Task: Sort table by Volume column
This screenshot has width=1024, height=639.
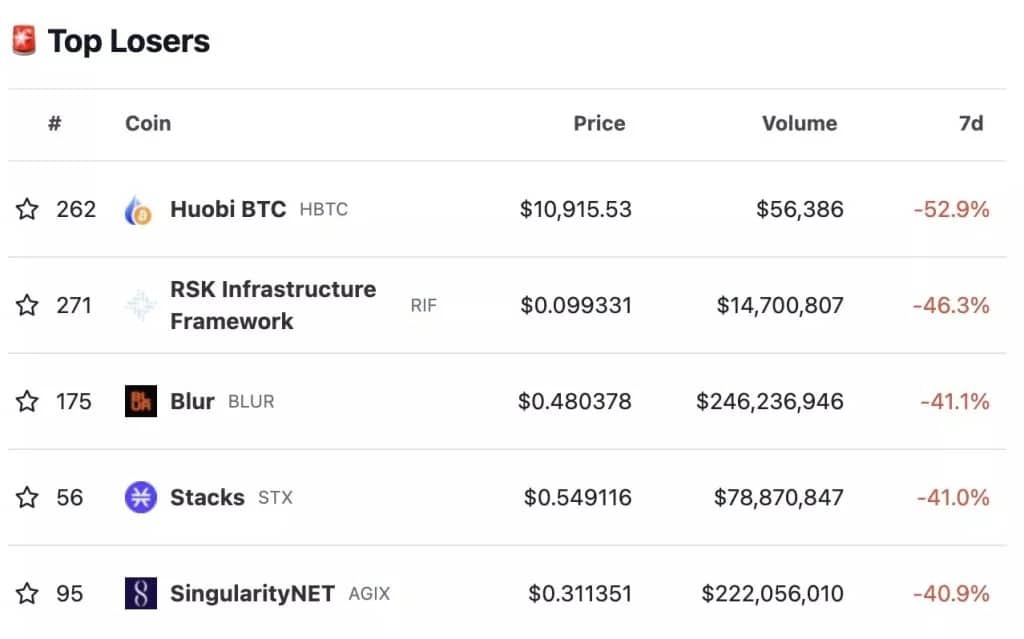Action: pyautogui.click(x=799, y=123)
